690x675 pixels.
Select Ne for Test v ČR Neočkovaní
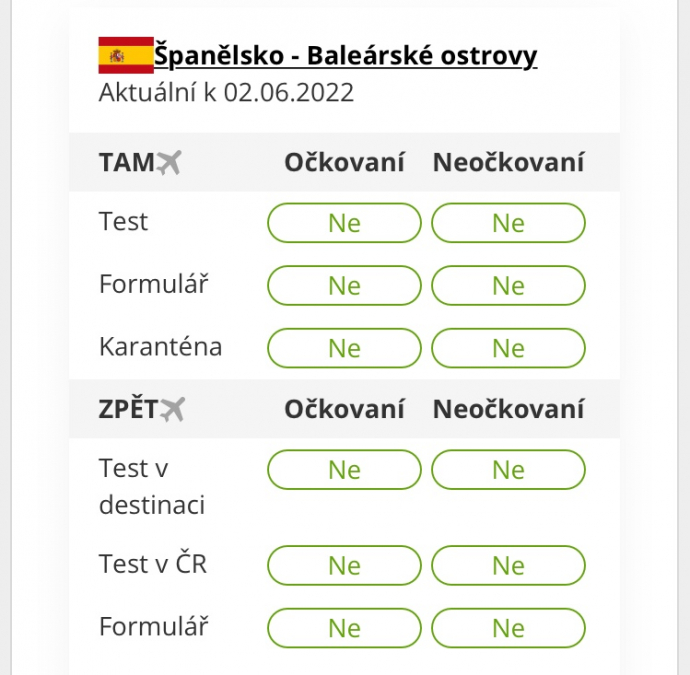508,565
